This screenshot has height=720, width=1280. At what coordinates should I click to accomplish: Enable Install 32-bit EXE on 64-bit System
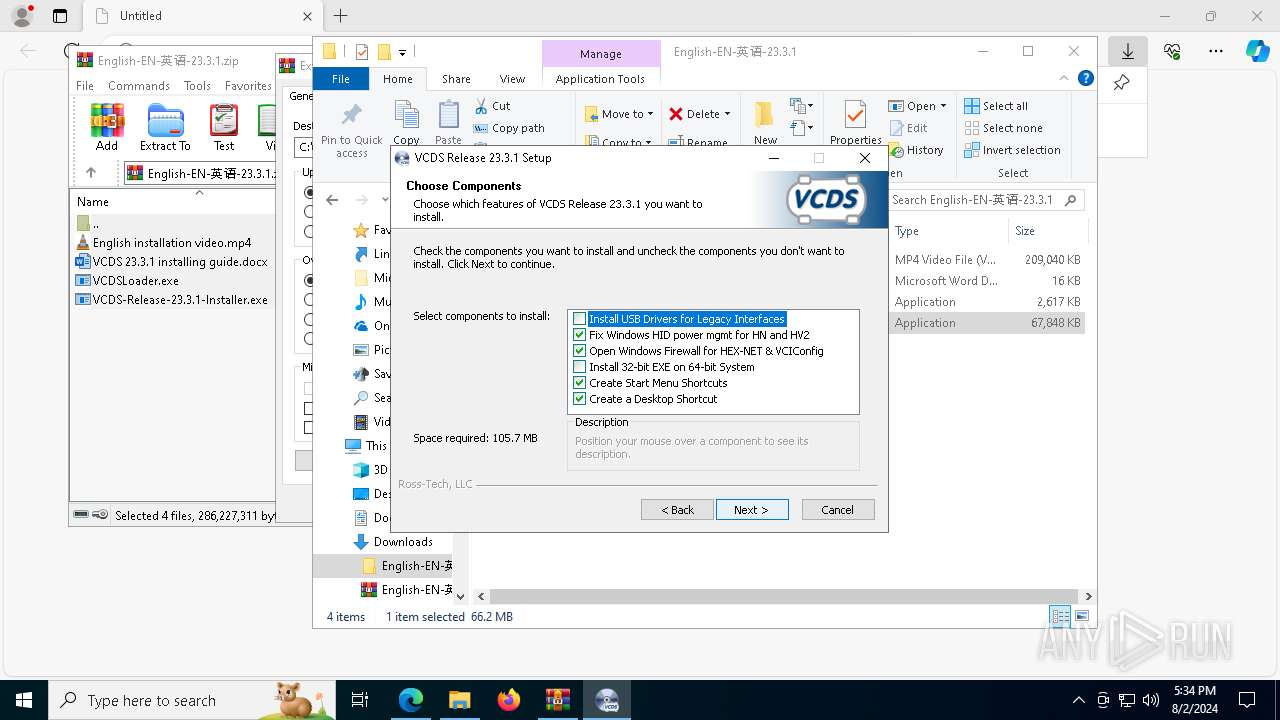pos(579,367)
